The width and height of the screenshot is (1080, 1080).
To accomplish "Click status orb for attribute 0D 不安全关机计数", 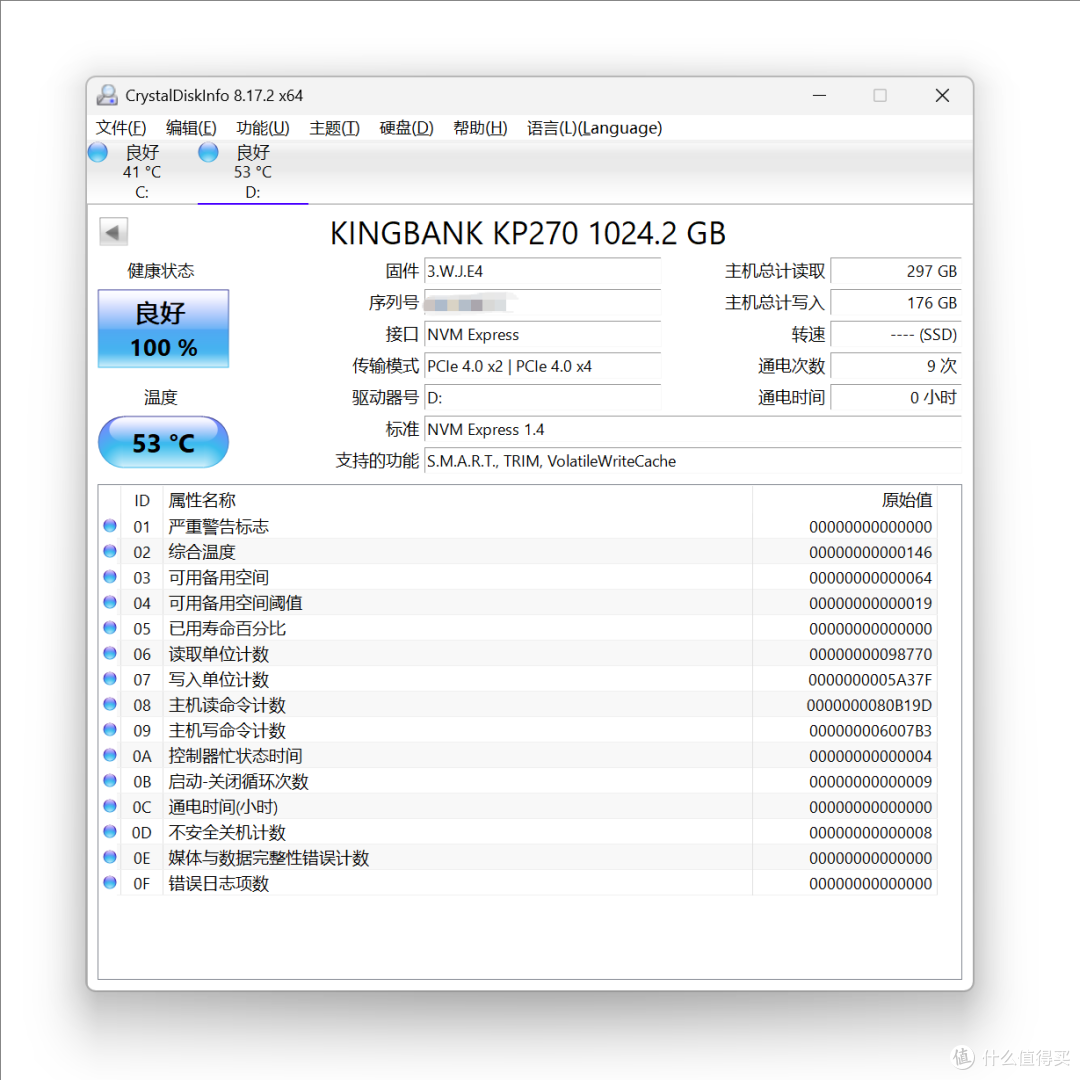I will [110, 832].
